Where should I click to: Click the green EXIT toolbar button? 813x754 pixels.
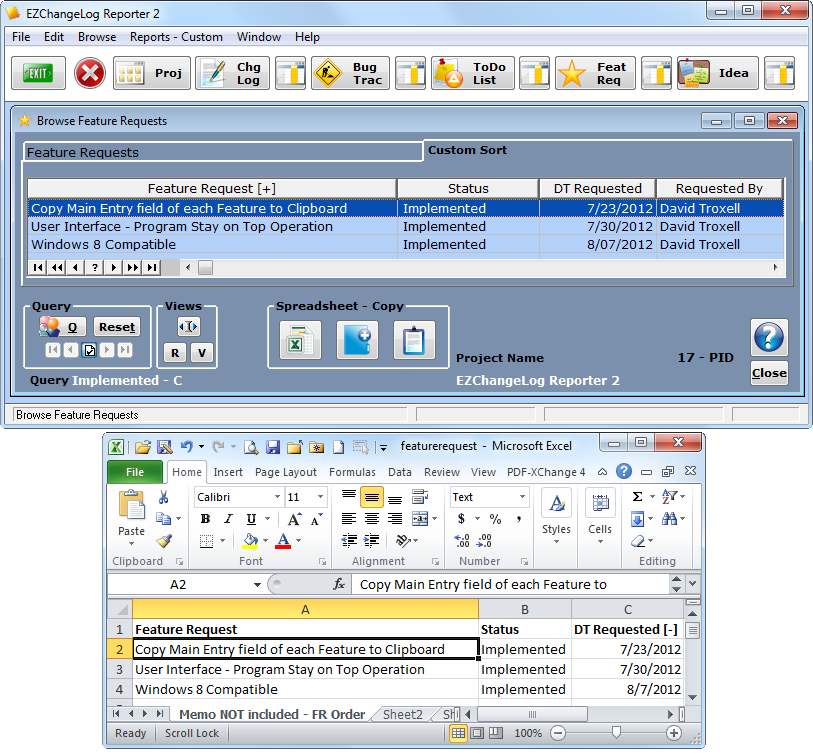pos(38,73)
